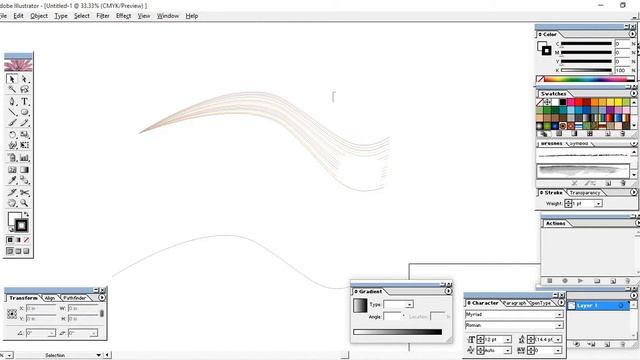The image size is (640, 360).
Task: Open the Roman font style dropdown
Action: pos(559,325)
